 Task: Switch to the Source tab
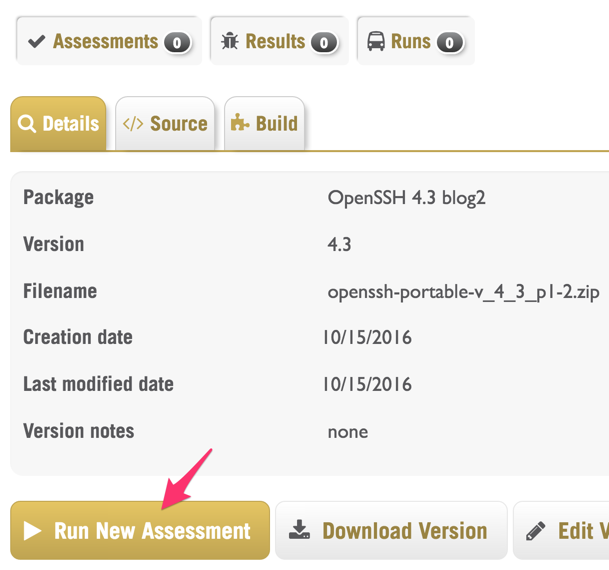[165, 123]
